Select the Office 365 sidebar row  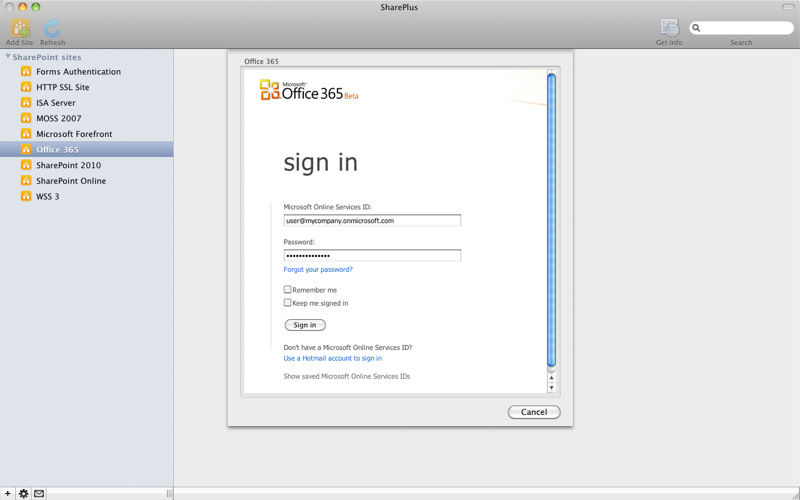click(x=86, y=149)
